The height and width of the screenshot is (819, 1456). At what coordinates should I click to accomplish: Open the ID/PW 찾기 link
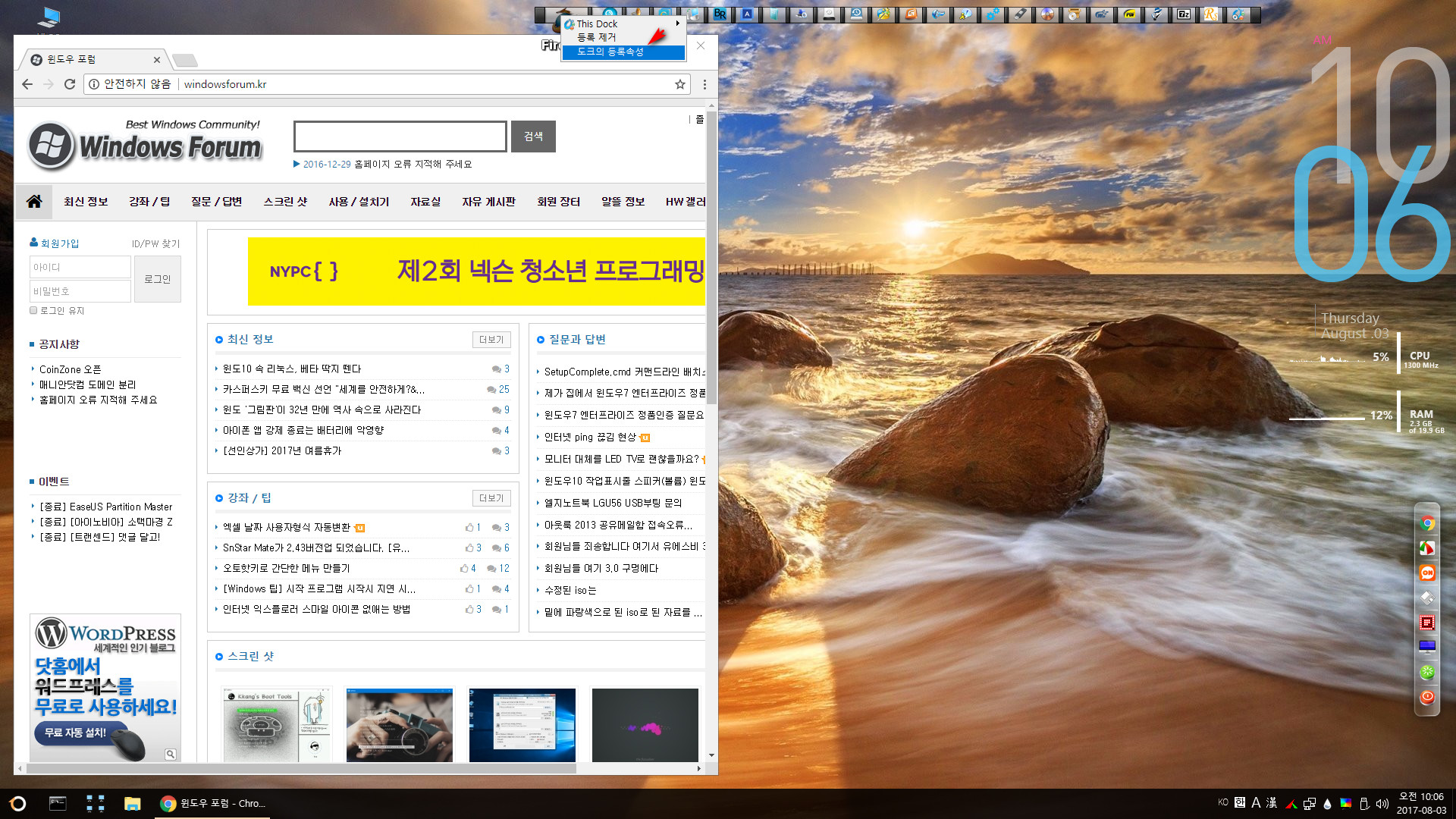click(x=155, y=243)
